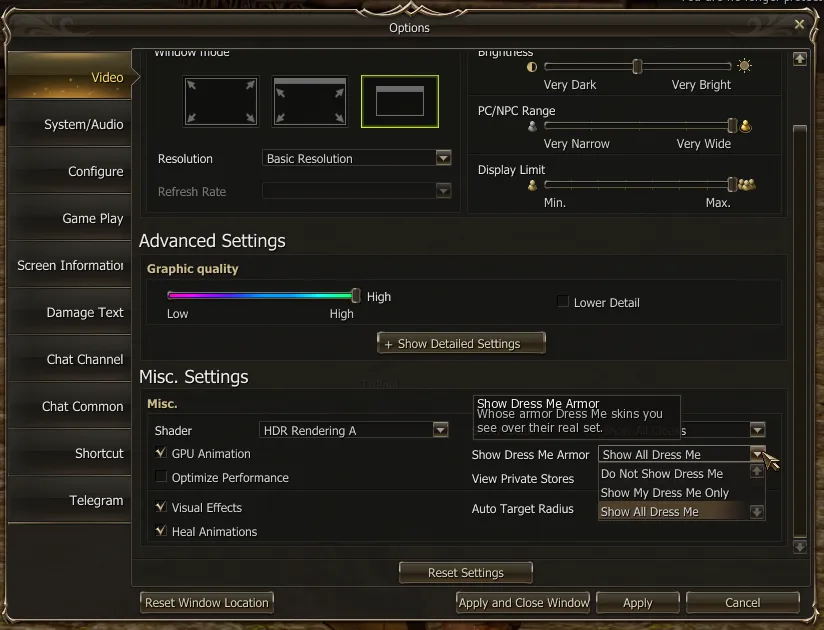This screenshot has width=824, height=630.
Task: Open the Chat Channel tab
Action: click(69, 359)
